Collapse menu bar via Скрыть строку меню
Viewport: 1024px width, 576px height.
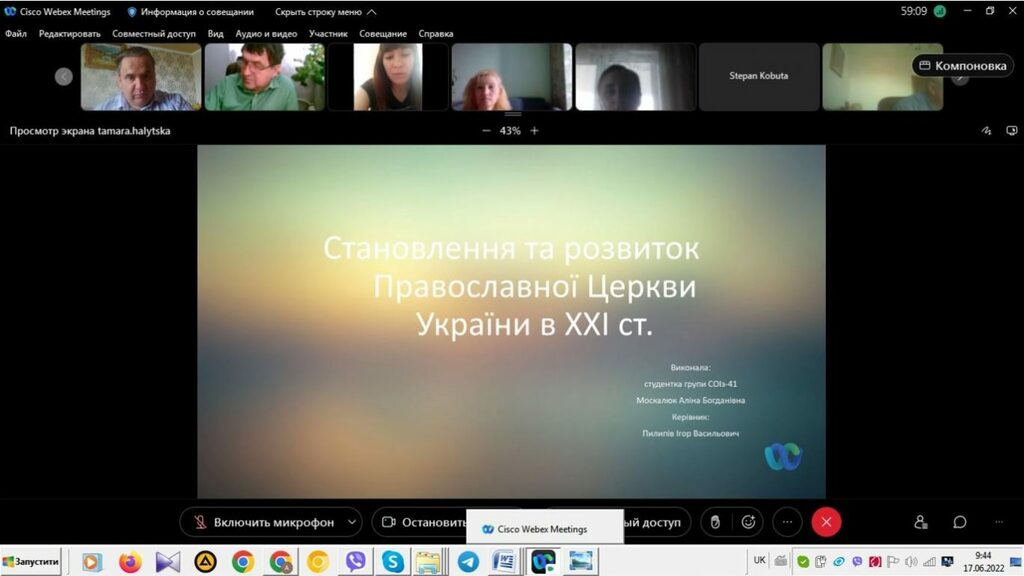tap(325, 12)
